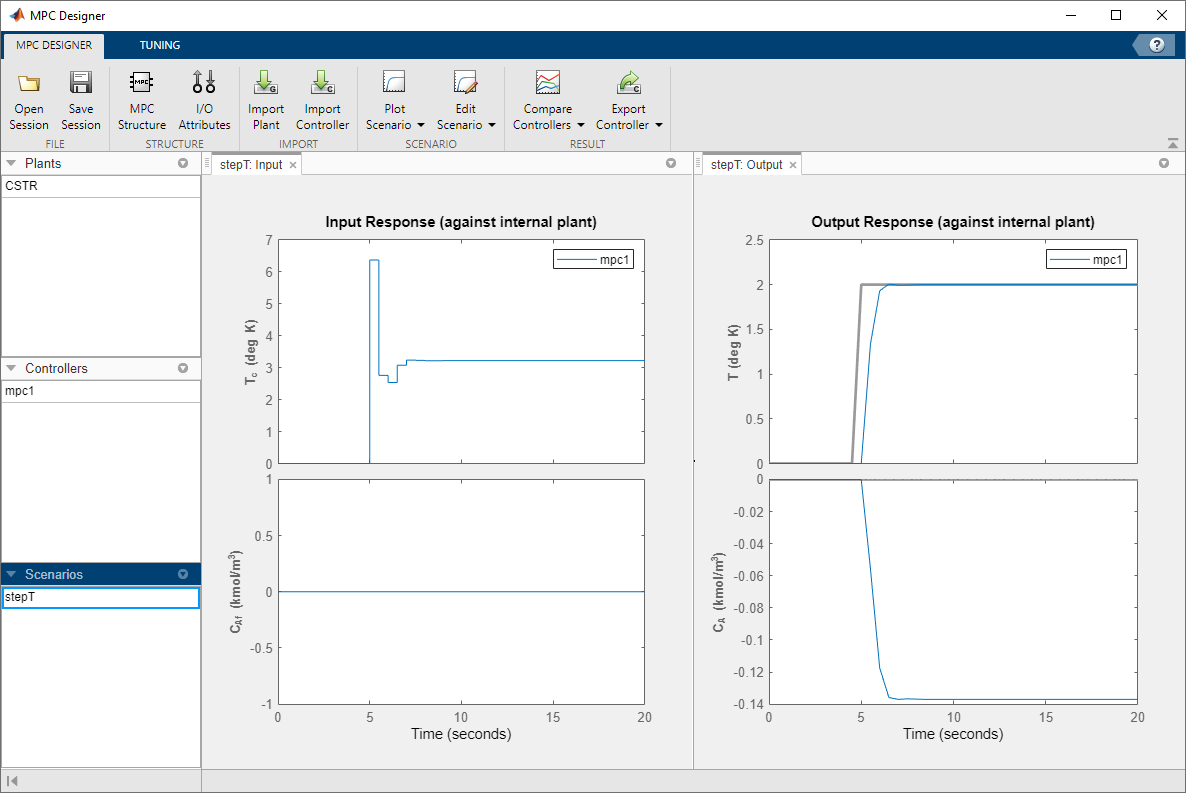Select the CSTR plant
This screenshot has height=793, width=1186.
tap(100, 186)
